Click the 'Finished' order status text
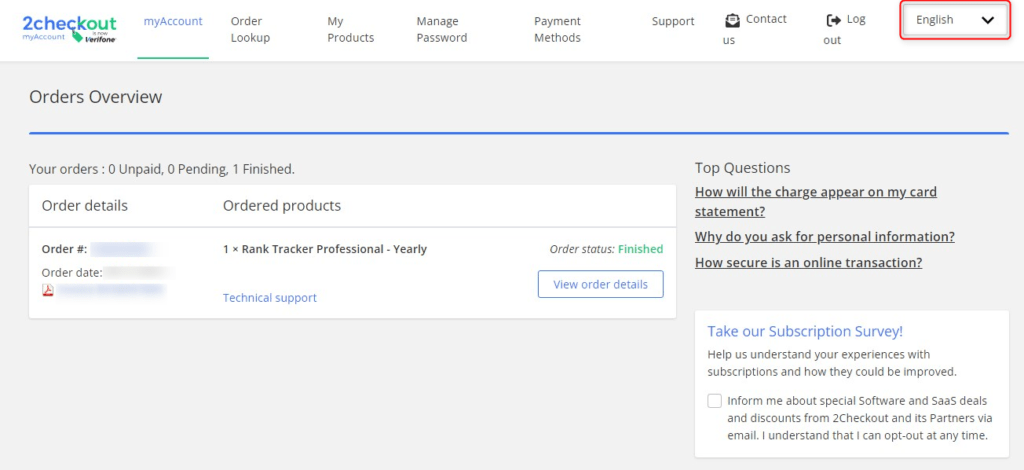Image resolution: width=1024 pixels, height=470 pixels. click(641, 249)
